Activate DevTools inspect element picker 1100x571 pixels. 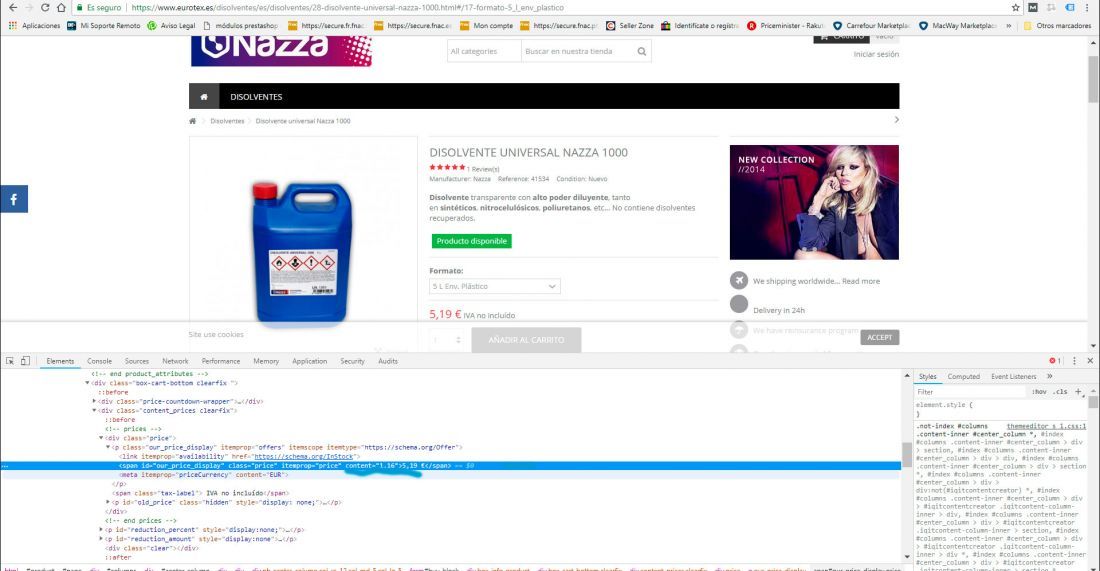coord(10,361)
